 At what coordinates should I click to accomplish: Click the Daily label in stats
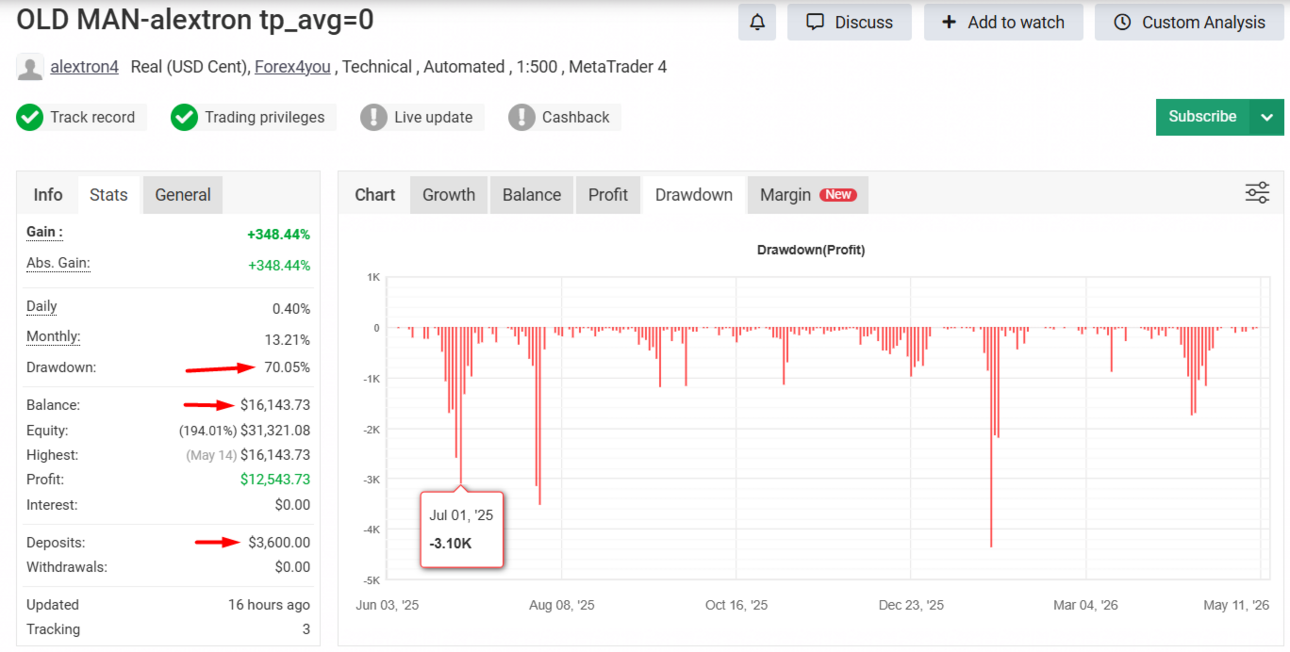pos(41,306)
